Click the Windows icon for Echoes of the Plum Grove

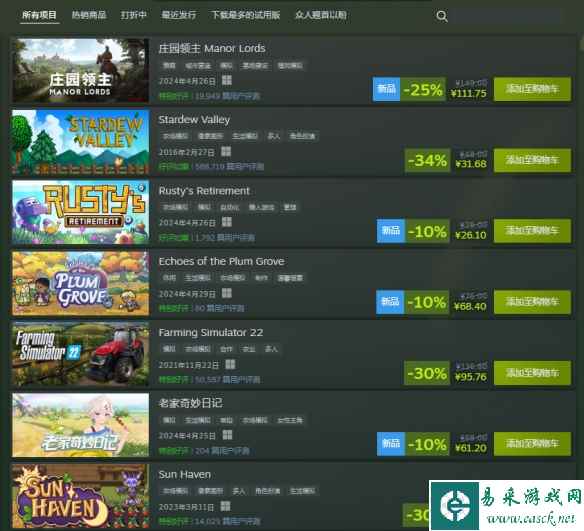pyautogui.click(x=227, y=293)
